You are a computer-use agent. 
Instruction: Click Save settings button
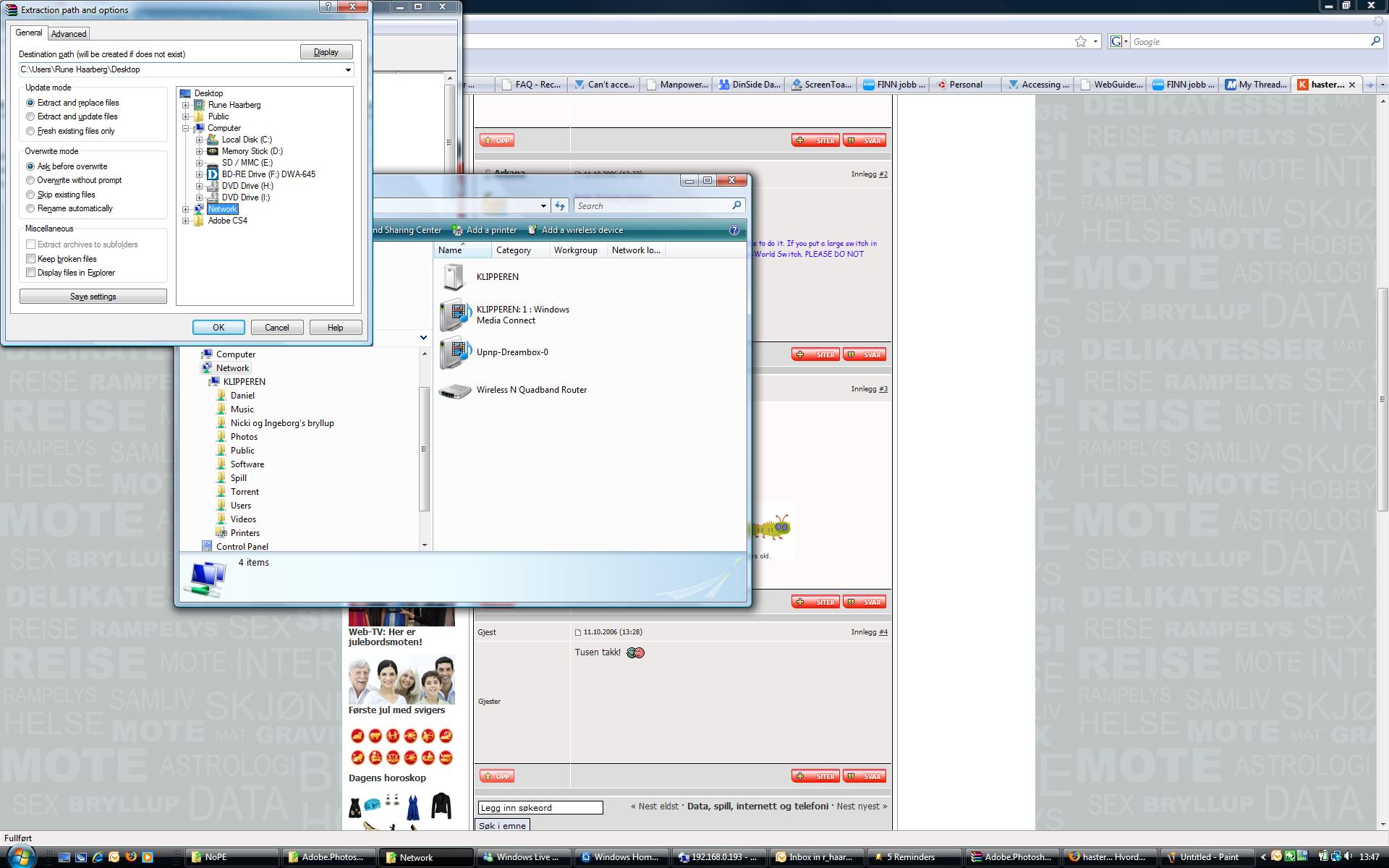coord(93,297)
